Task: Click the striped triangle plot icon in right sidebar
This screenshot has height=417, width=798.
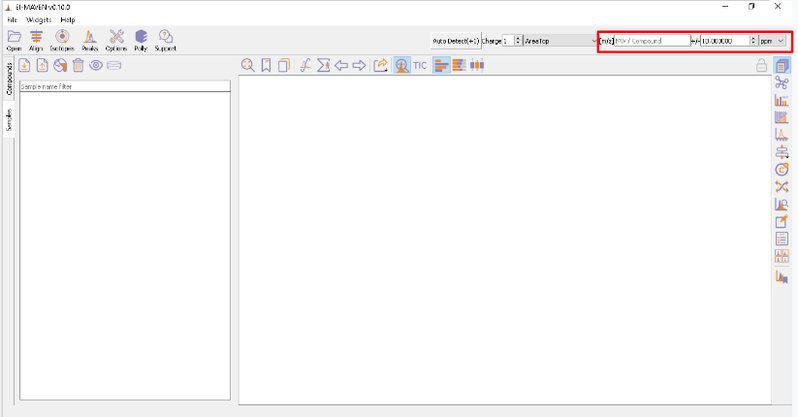Action: [x=782, y=118]
